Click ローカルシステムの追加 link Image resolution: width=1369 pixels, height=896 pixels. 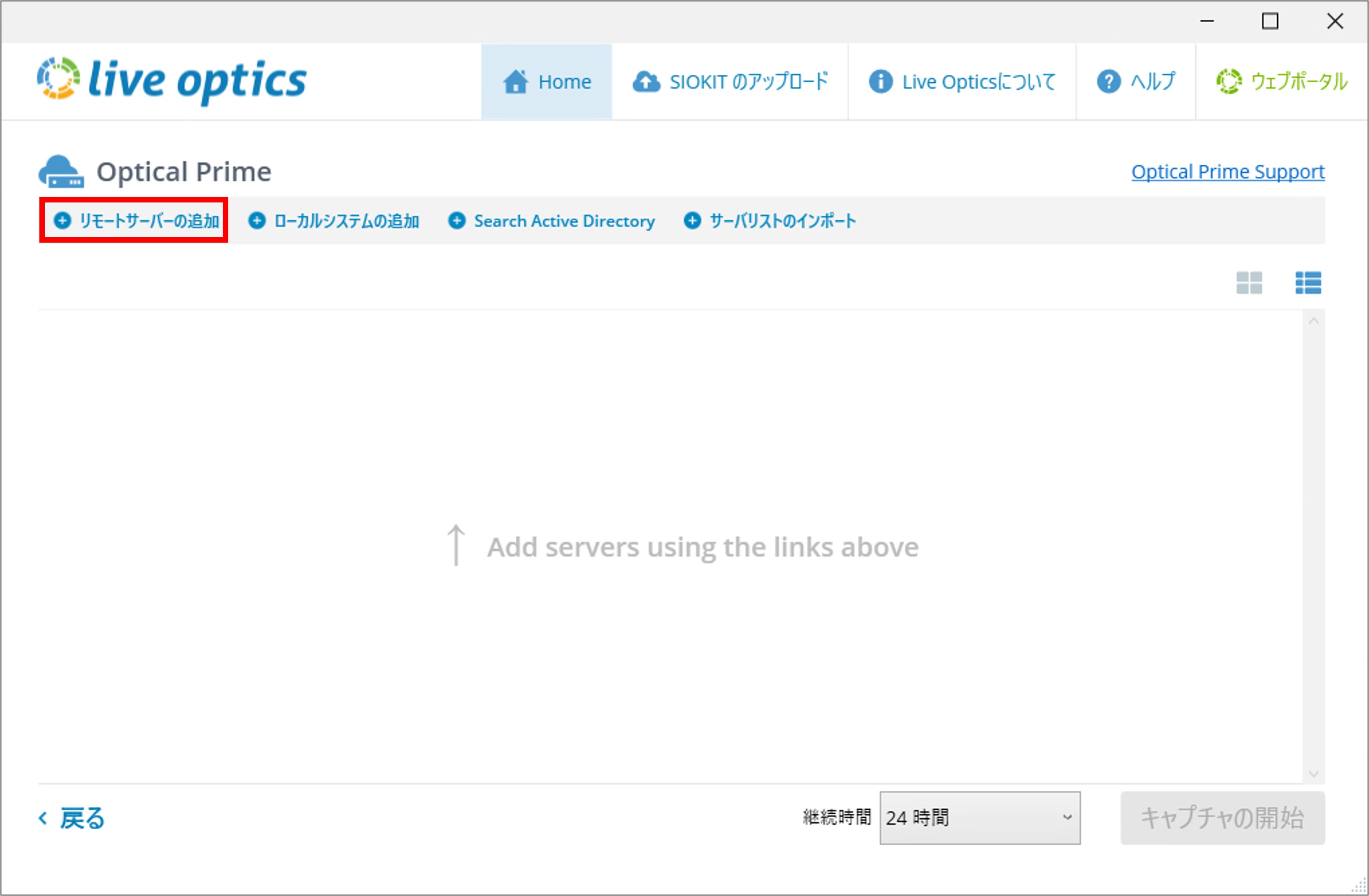coord(334,221)
